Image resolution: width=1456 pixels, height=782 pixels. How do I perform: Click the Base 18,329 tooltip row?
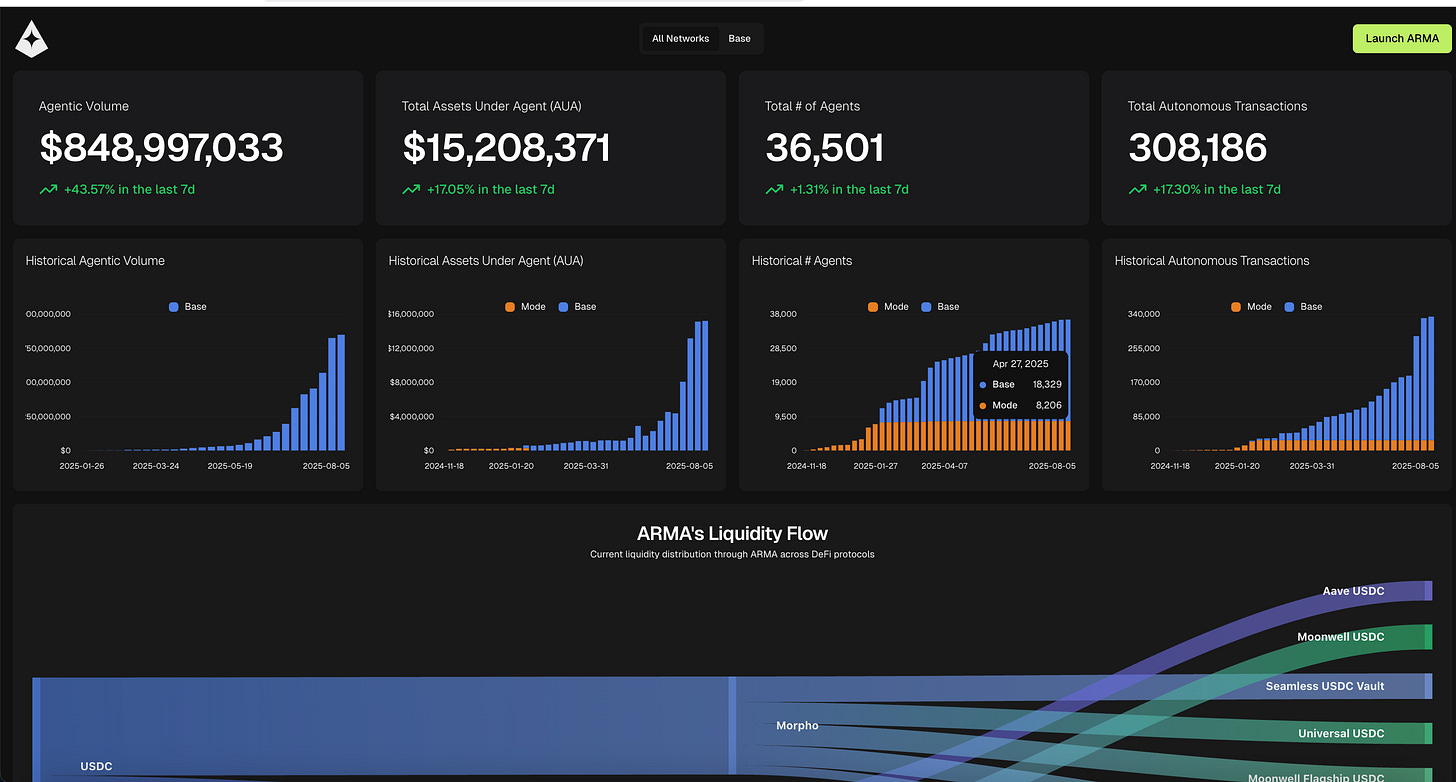1020,384
